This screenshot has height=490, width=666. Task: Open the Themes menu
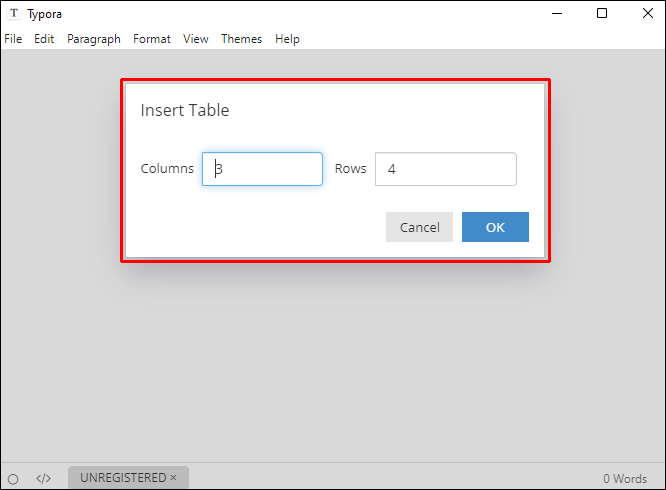point(241,39)
